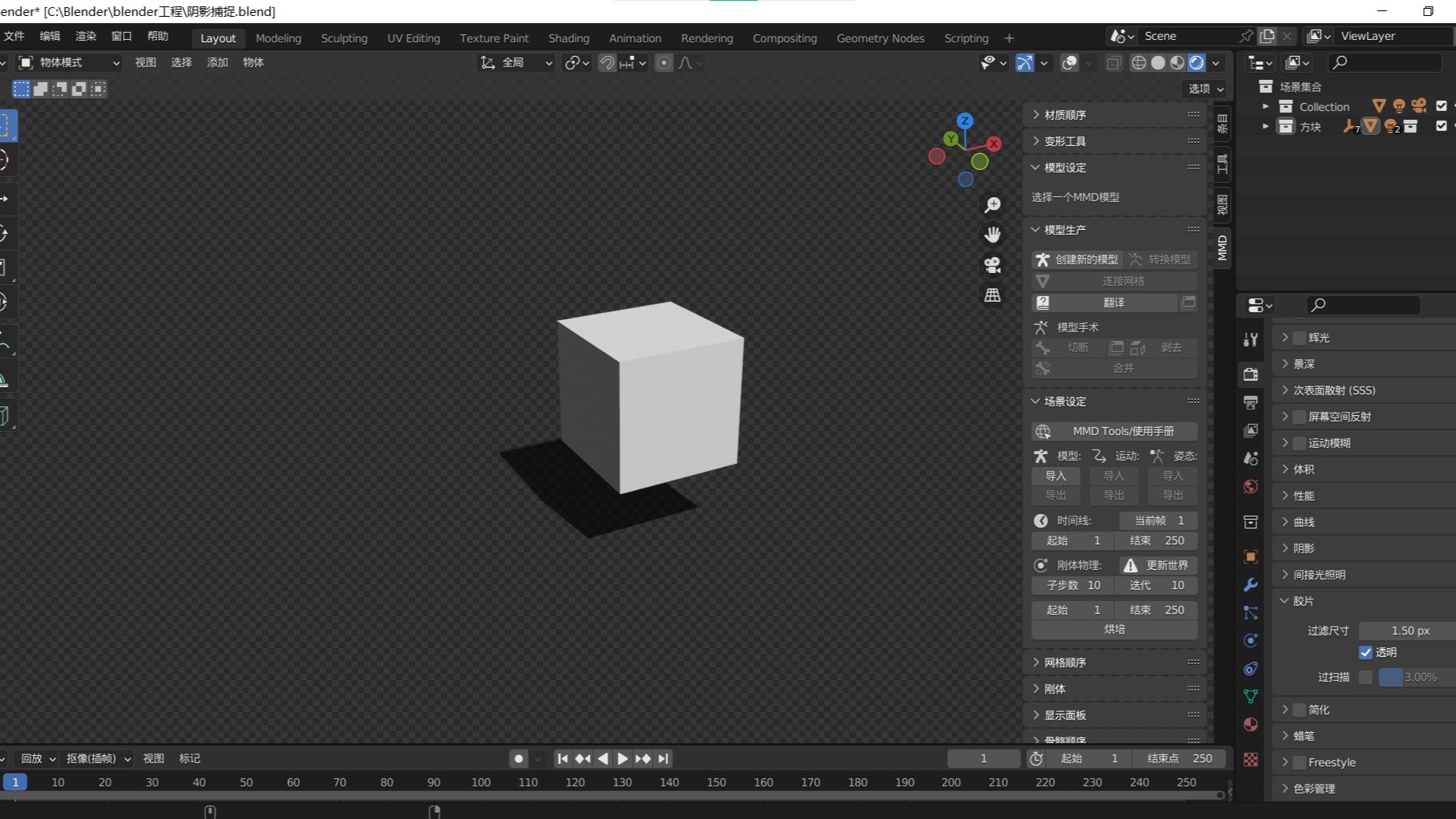
Task: Expand the 阴影 shadows panel
Action: point(1304,548)
